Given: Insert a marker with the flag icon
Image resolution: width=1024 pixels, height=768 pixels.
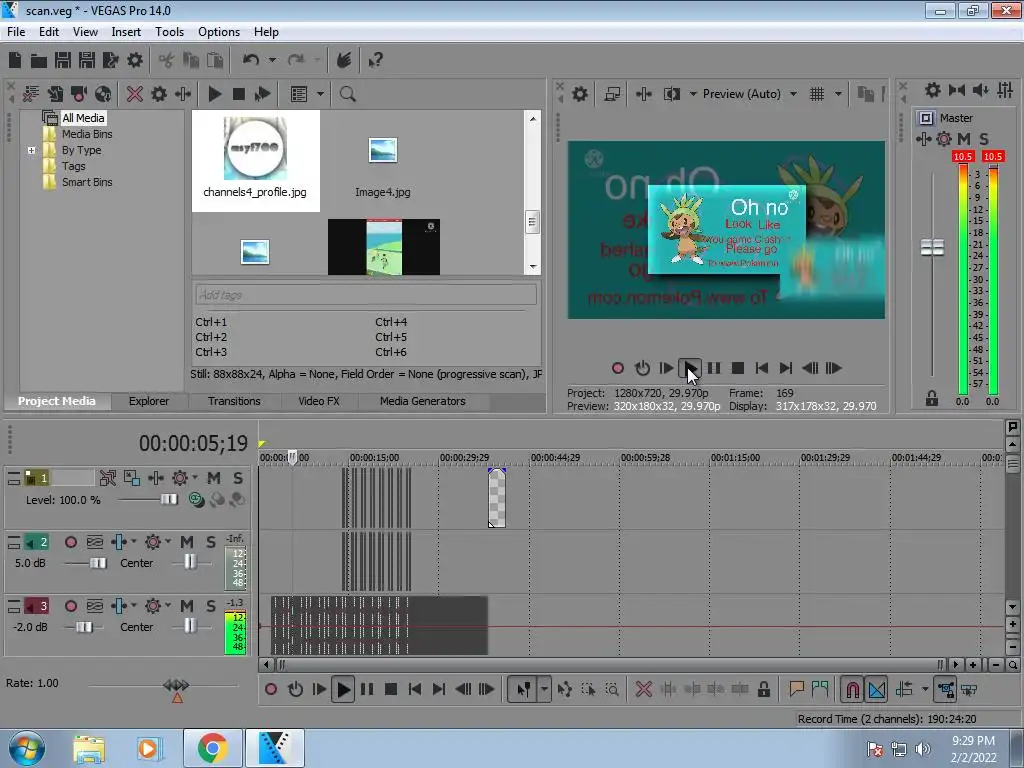Looking at the screenshot, I should [x=796, y=689].
